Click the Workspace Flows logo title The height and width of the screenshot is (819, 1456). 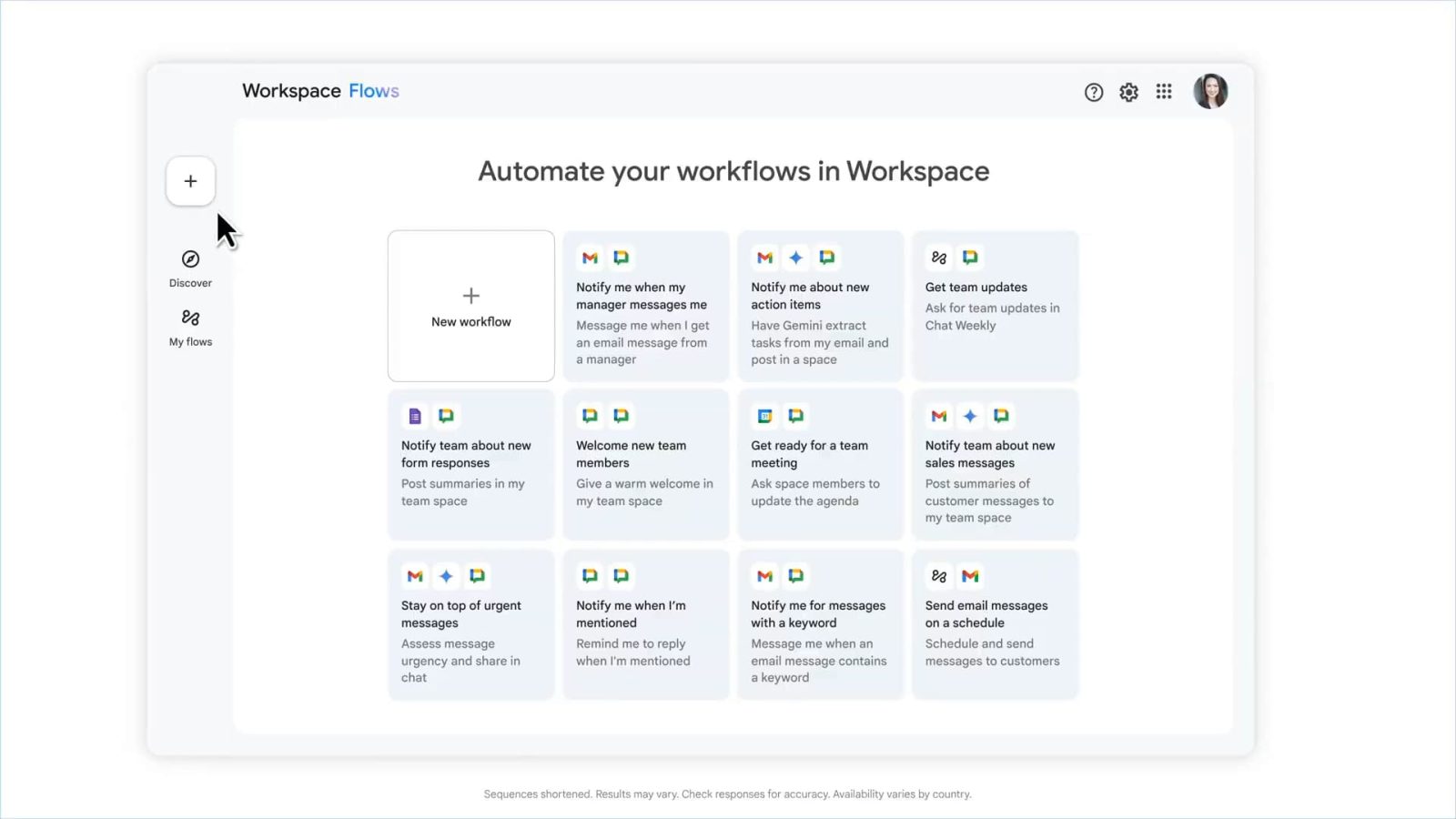click(x=320, y=90)
